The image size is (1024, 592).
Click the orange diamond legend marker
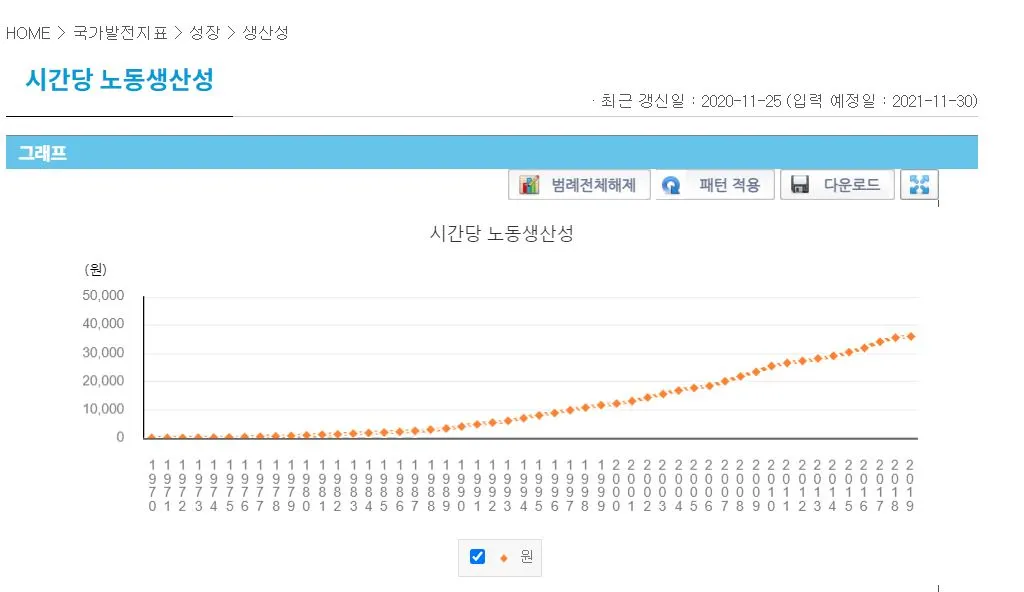point(503,557)
